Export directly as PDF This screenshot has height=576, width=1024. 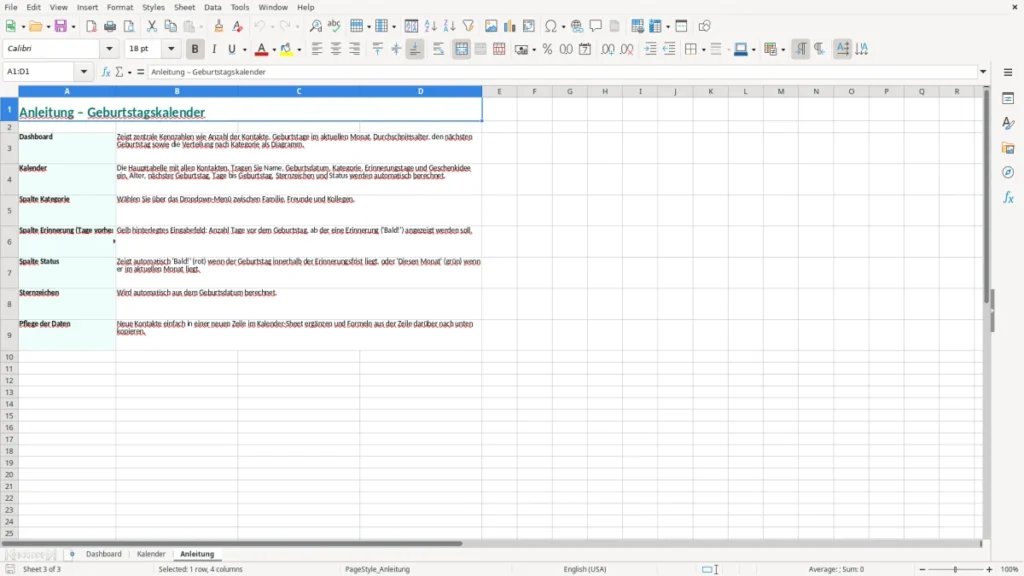[91, 26]
